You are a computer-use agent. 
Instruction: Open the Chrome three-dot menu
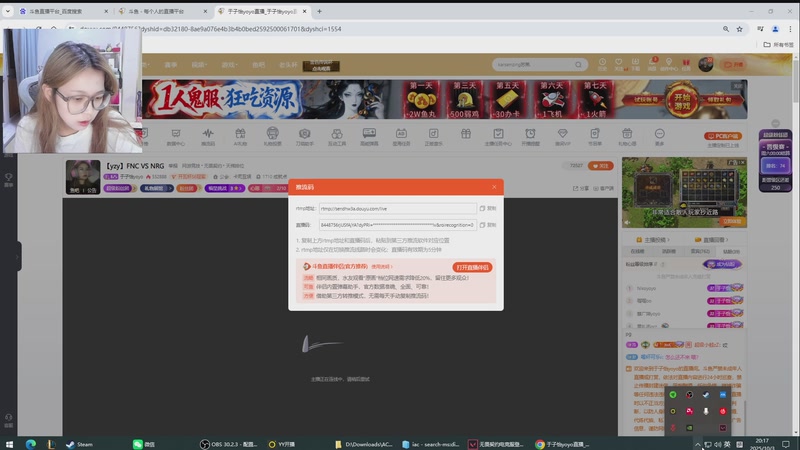point(790,29)
